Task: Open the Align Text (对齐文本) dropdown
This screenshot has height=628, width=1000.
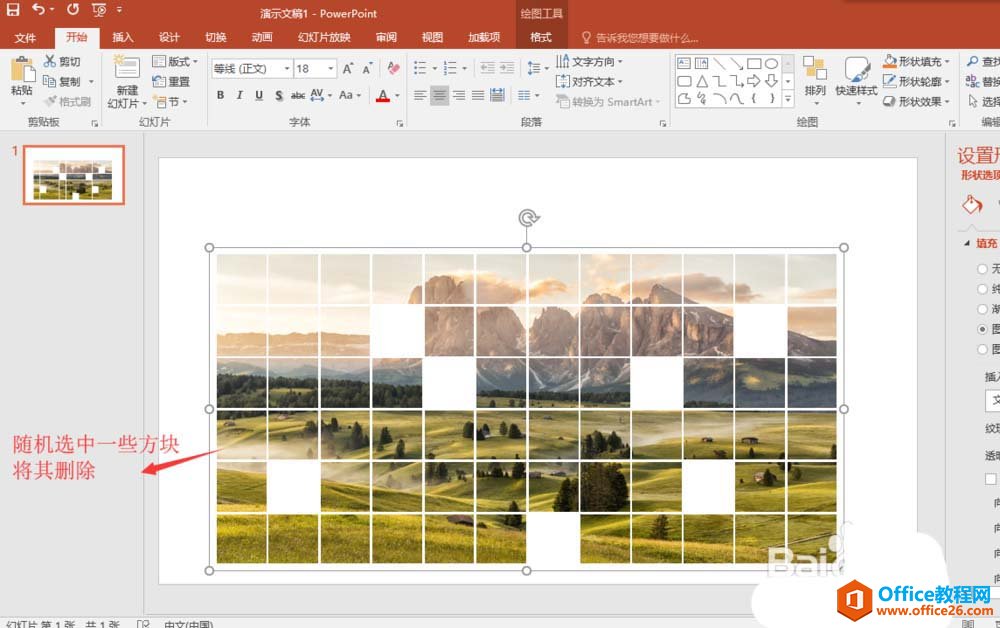Action: coord(589,82)
